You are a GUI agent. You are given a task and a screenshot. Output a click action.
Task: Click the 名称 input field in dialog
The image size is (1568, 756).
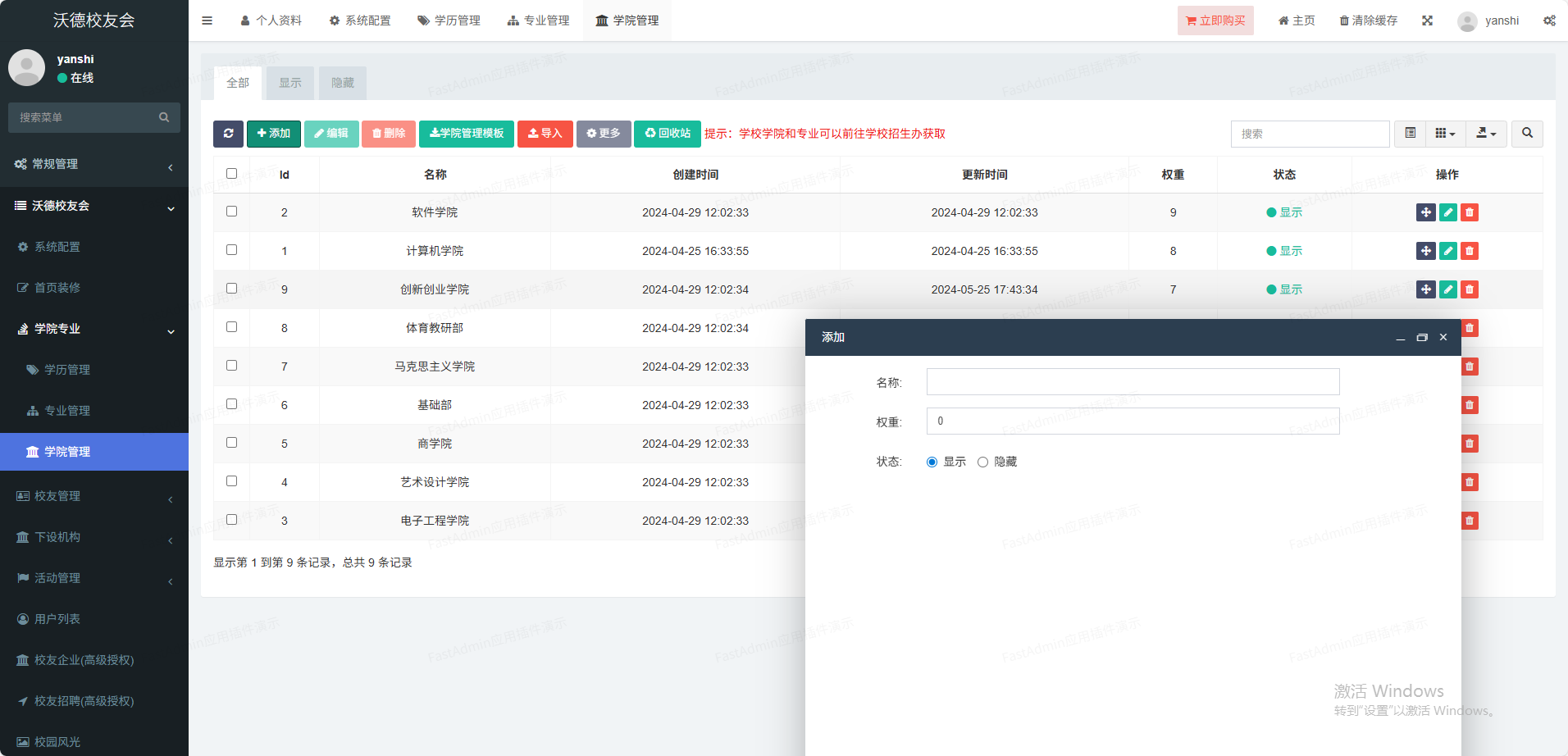1132,382
